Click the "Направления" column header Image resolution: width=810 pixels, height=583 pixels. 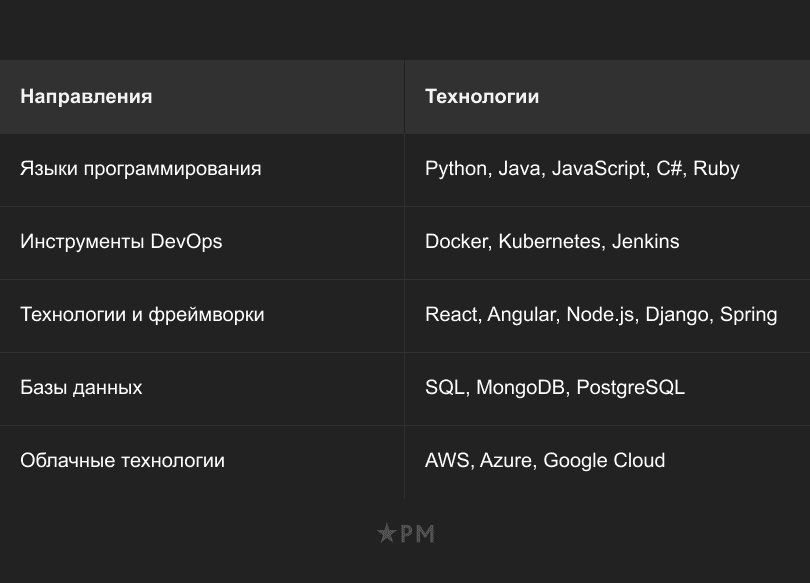202,97
